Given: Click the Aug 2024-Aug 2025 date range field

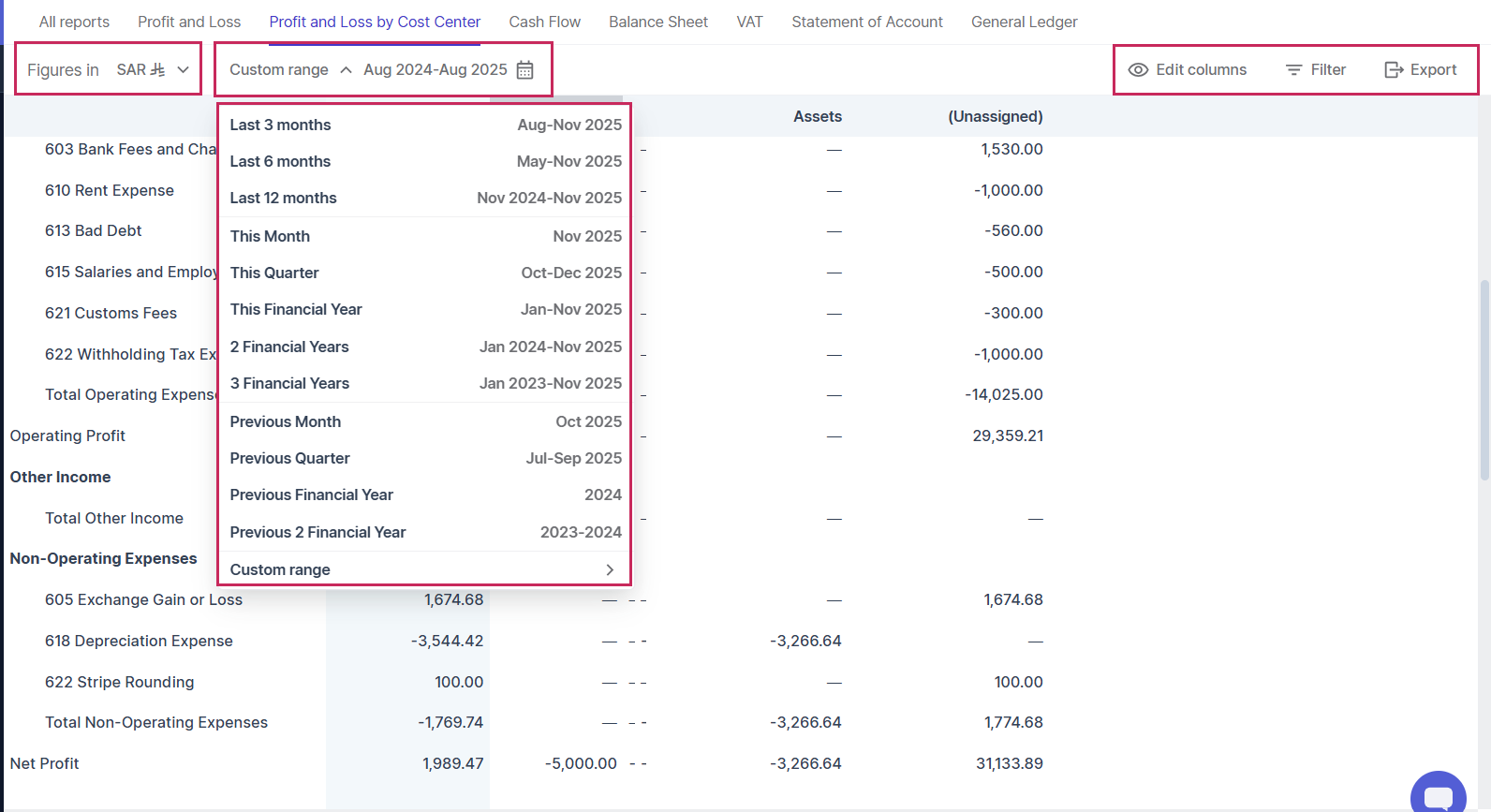Looking at the screenshot, I should 435,70.
